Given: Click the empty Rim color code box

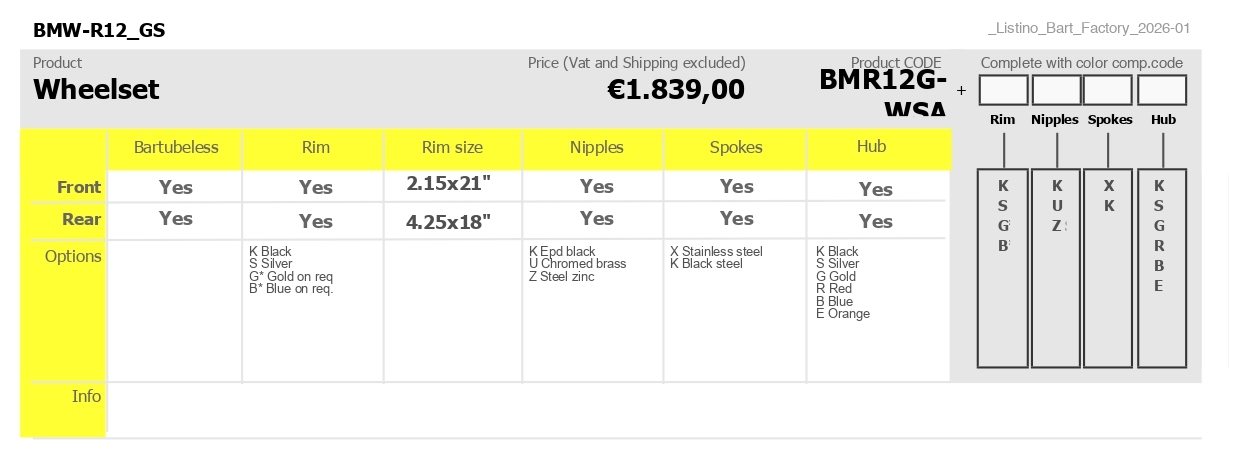Looking at the screenshot, I should coord(1003,90).
